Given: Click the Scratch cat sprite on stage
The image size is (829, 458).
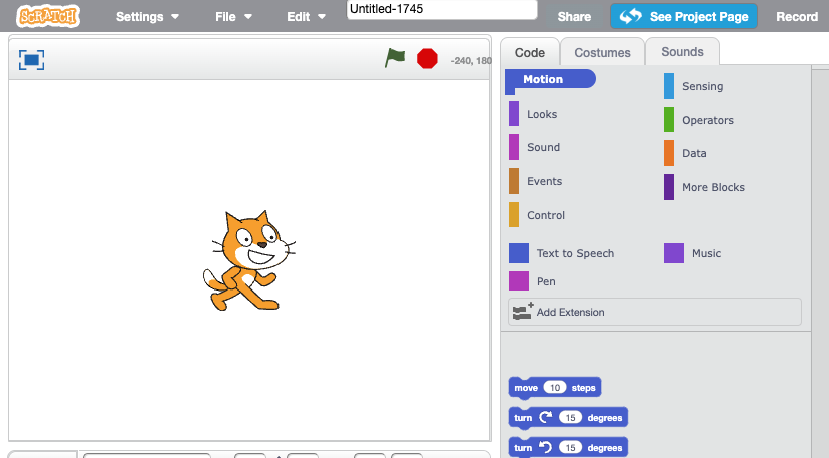Looking at the screenshot, I should coord(248,260).
